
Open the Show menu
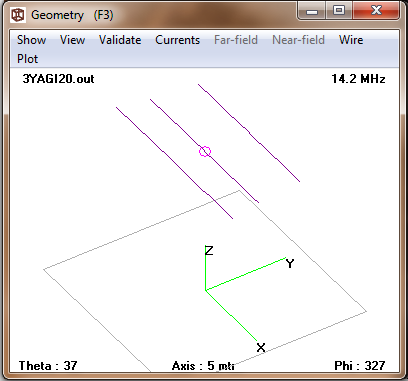[x=32, y=40]
